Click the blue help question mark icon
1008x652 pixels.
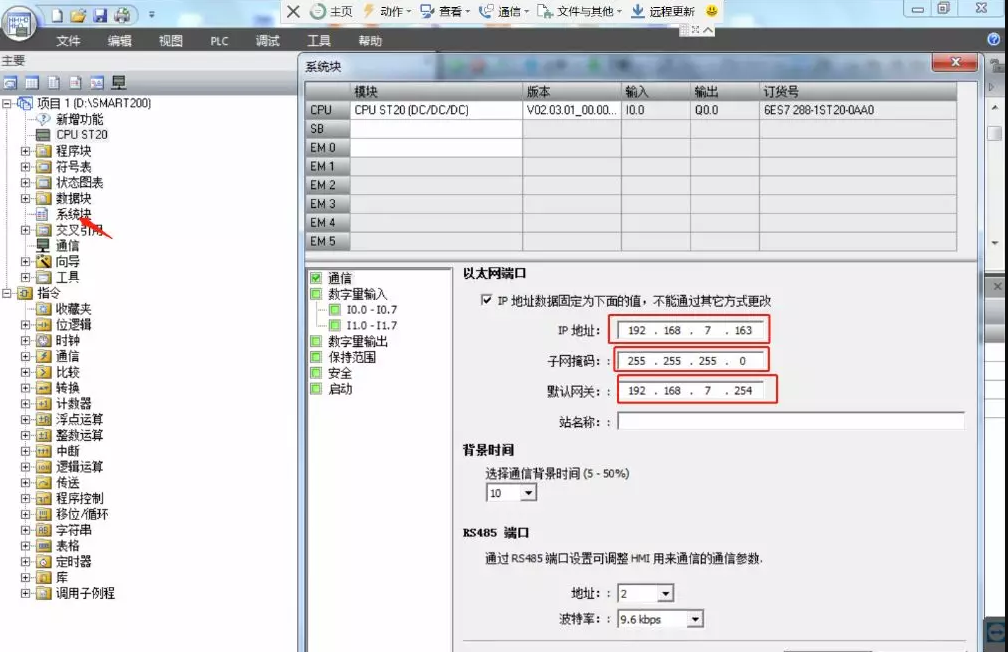994,39
